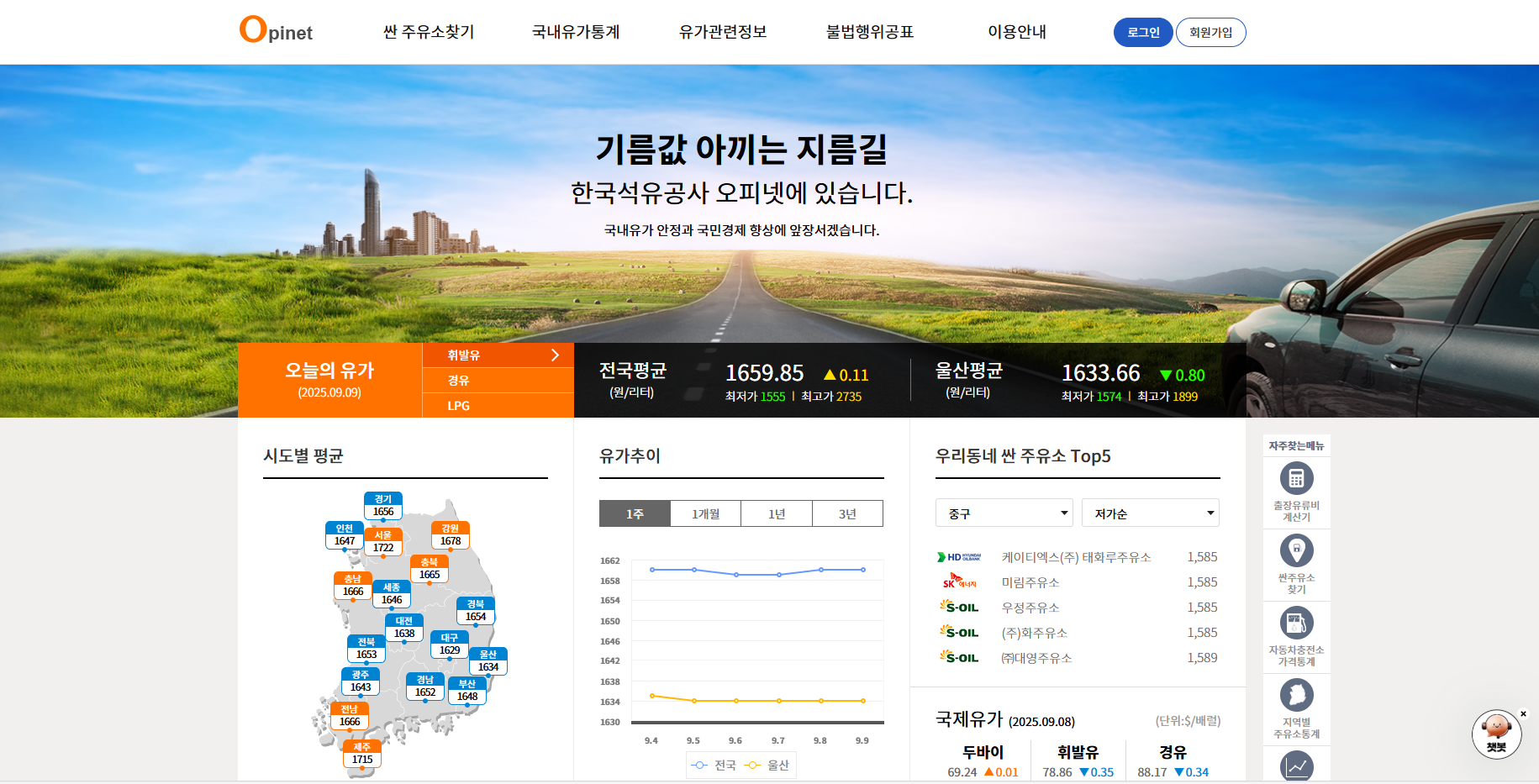Open the 저가순 sorting dropdown

1150,513
